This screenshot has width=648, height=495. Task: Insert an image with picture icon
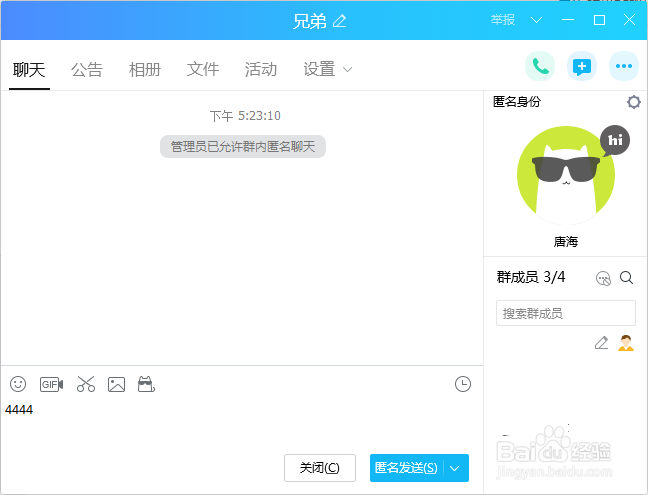(x=116, y=384)
